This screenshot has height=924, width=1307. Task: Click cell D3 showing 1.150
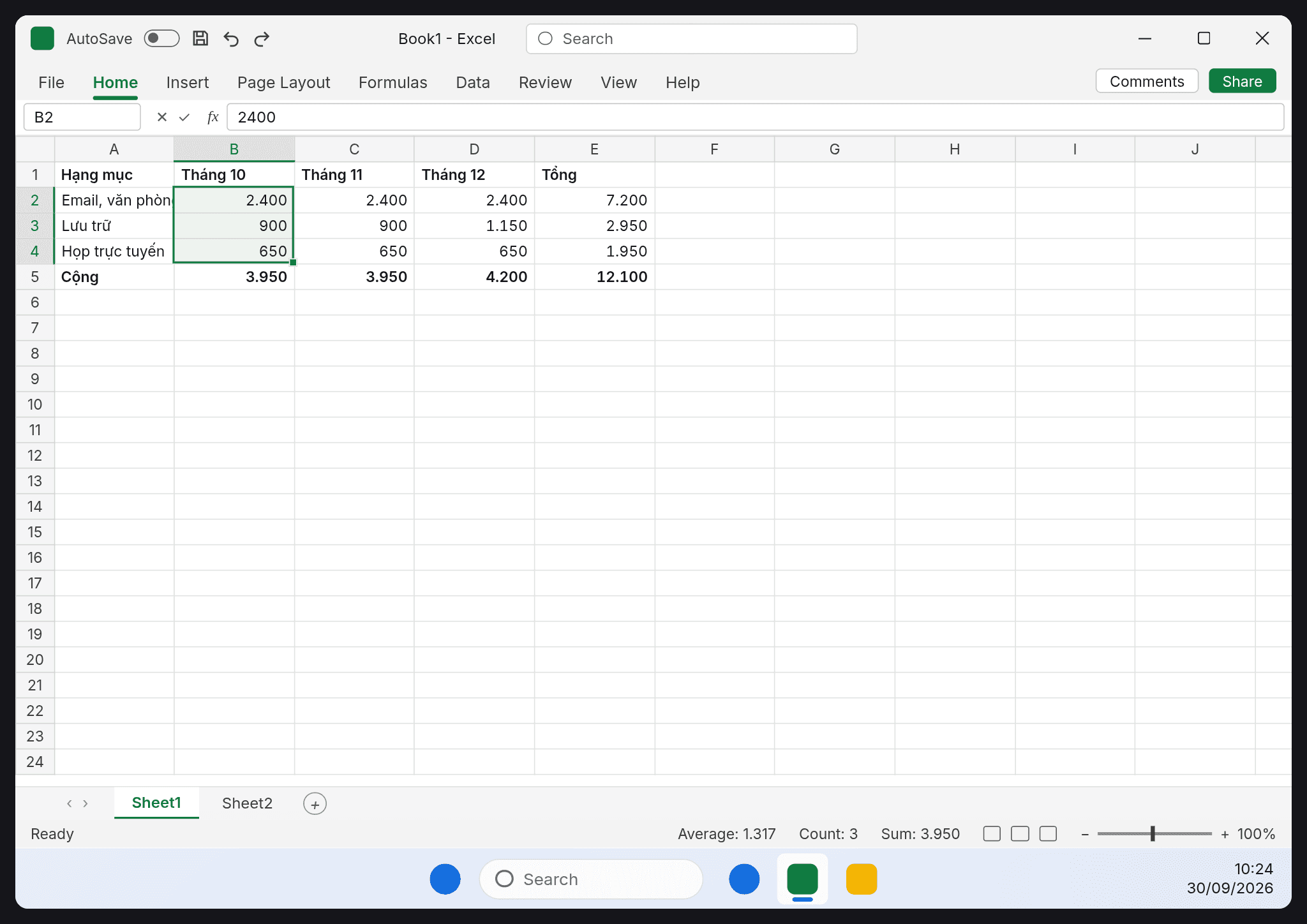click(x=474, y=225)
